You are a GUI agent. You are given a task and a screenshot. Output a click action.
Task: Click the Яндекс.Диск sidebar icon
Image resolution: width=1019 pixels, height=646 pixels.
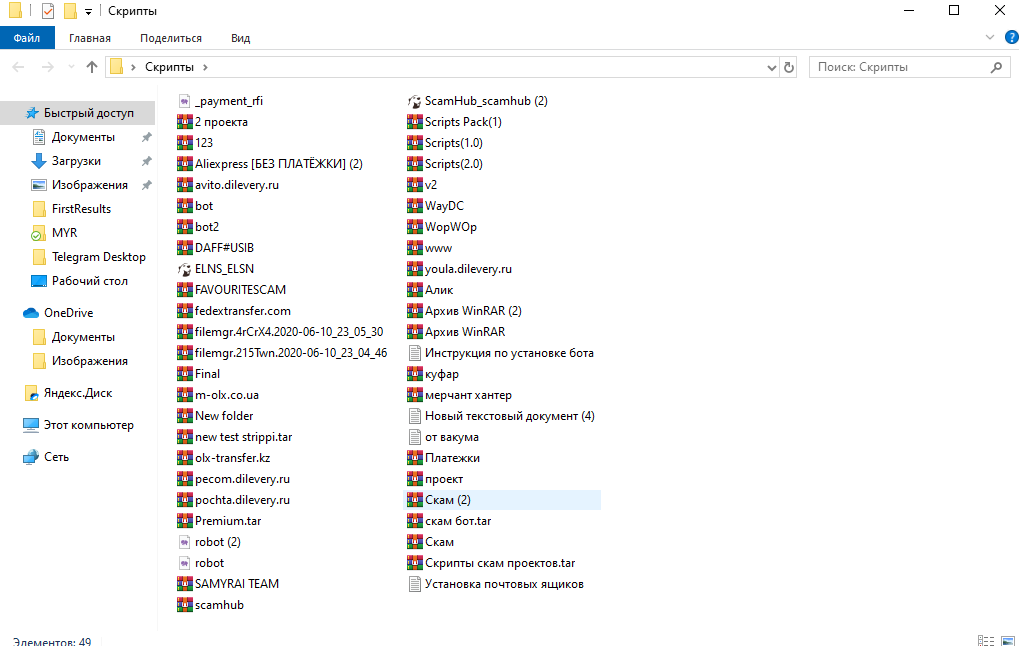click(32, 393)
